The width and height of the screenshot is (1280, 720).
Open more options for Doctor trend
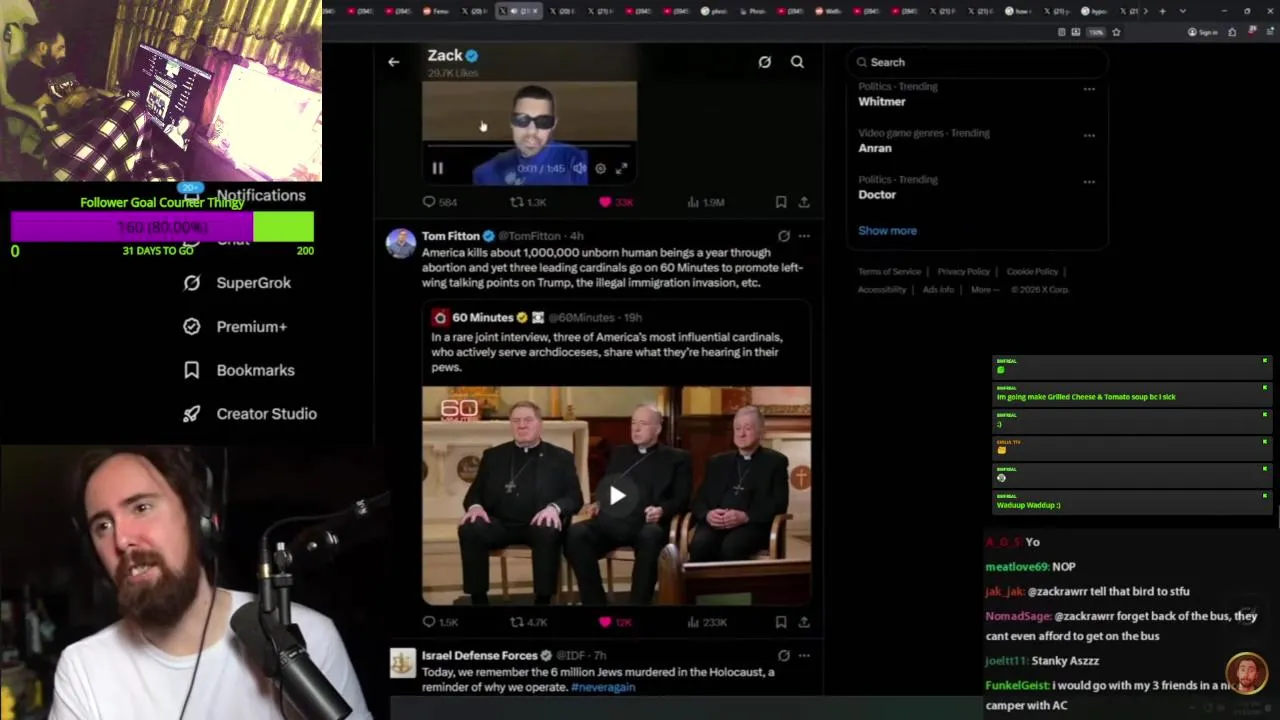click(1089, 182)
